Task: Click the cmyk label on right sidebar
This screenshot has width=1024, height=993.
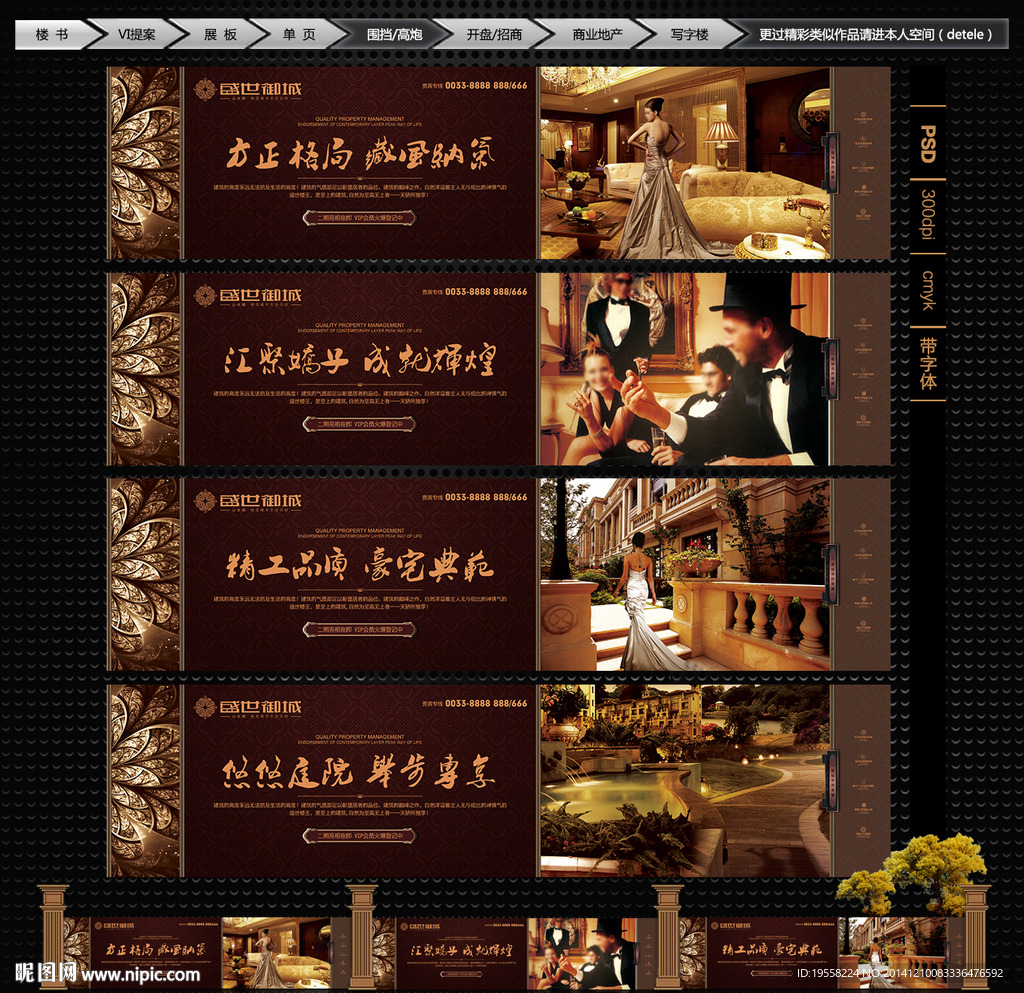Action: pos(928,290)
